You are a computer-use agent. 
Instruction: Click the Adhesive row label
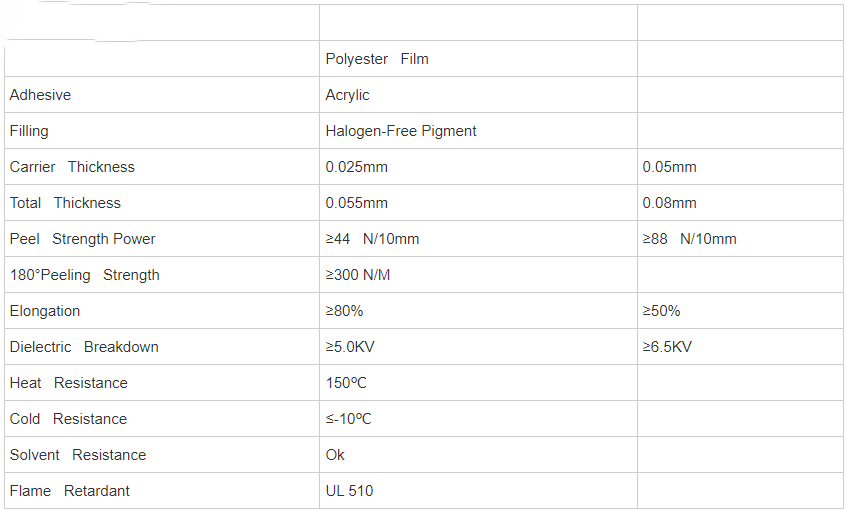click(40, 95)
